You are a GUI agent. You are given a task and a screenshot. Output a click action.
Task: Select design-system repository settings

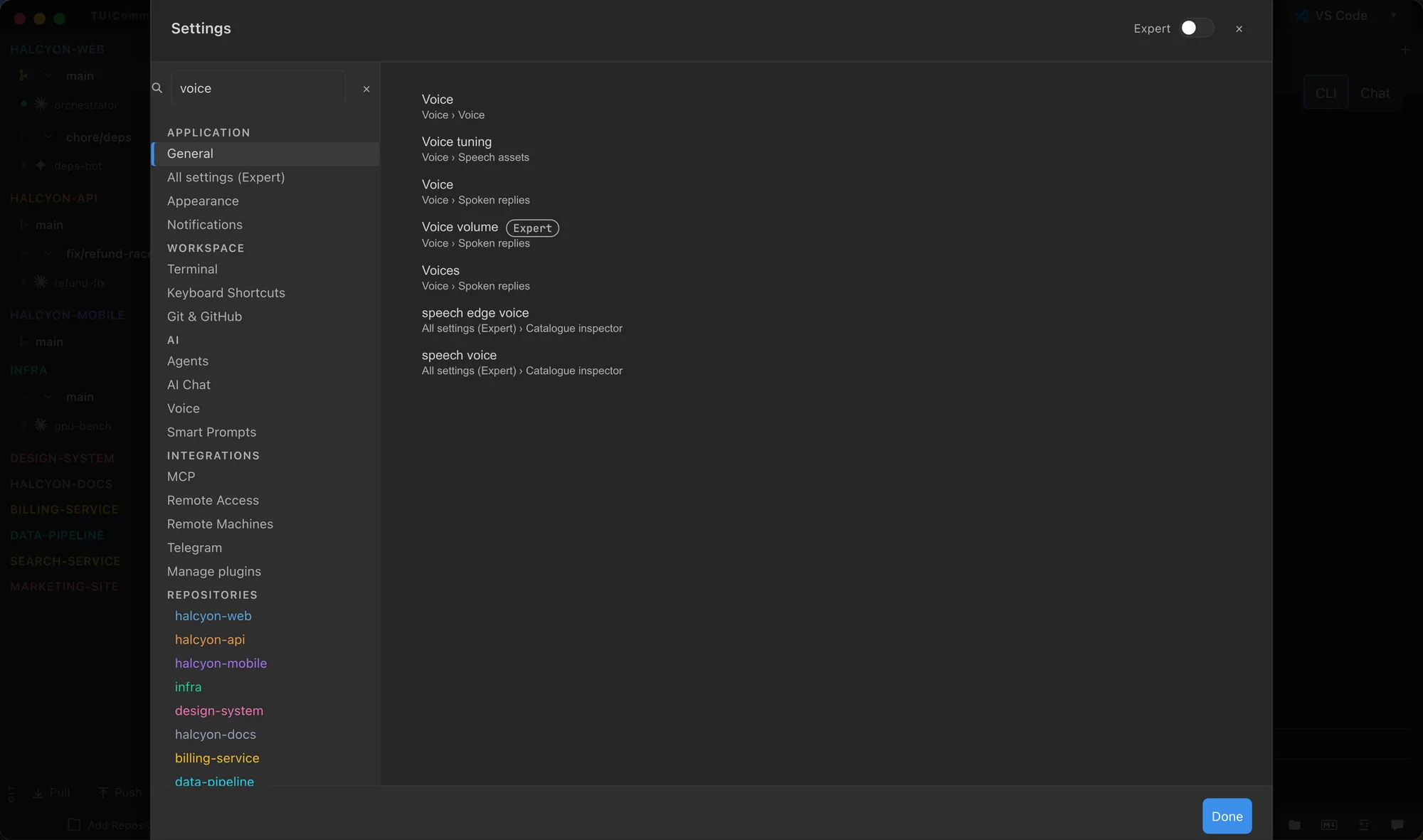pos(265,711)
